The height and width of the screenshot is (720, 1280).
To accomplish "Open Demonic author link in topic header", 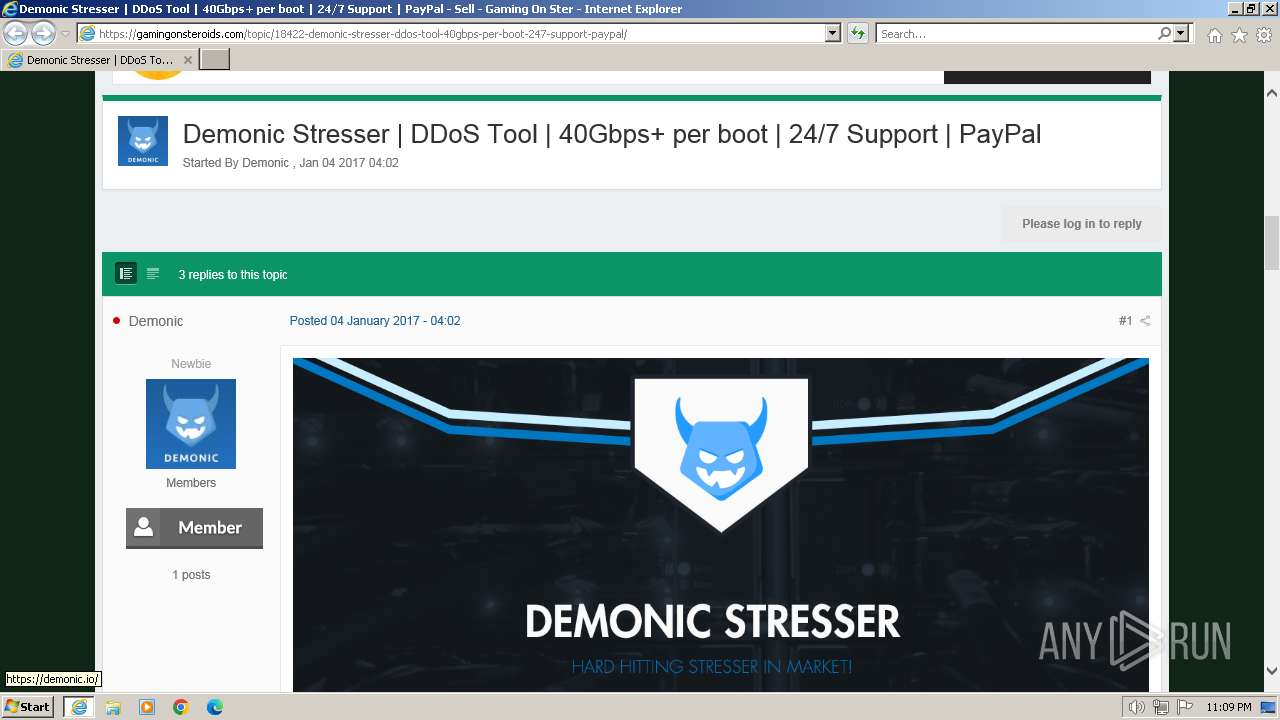I will pos(265,163).
